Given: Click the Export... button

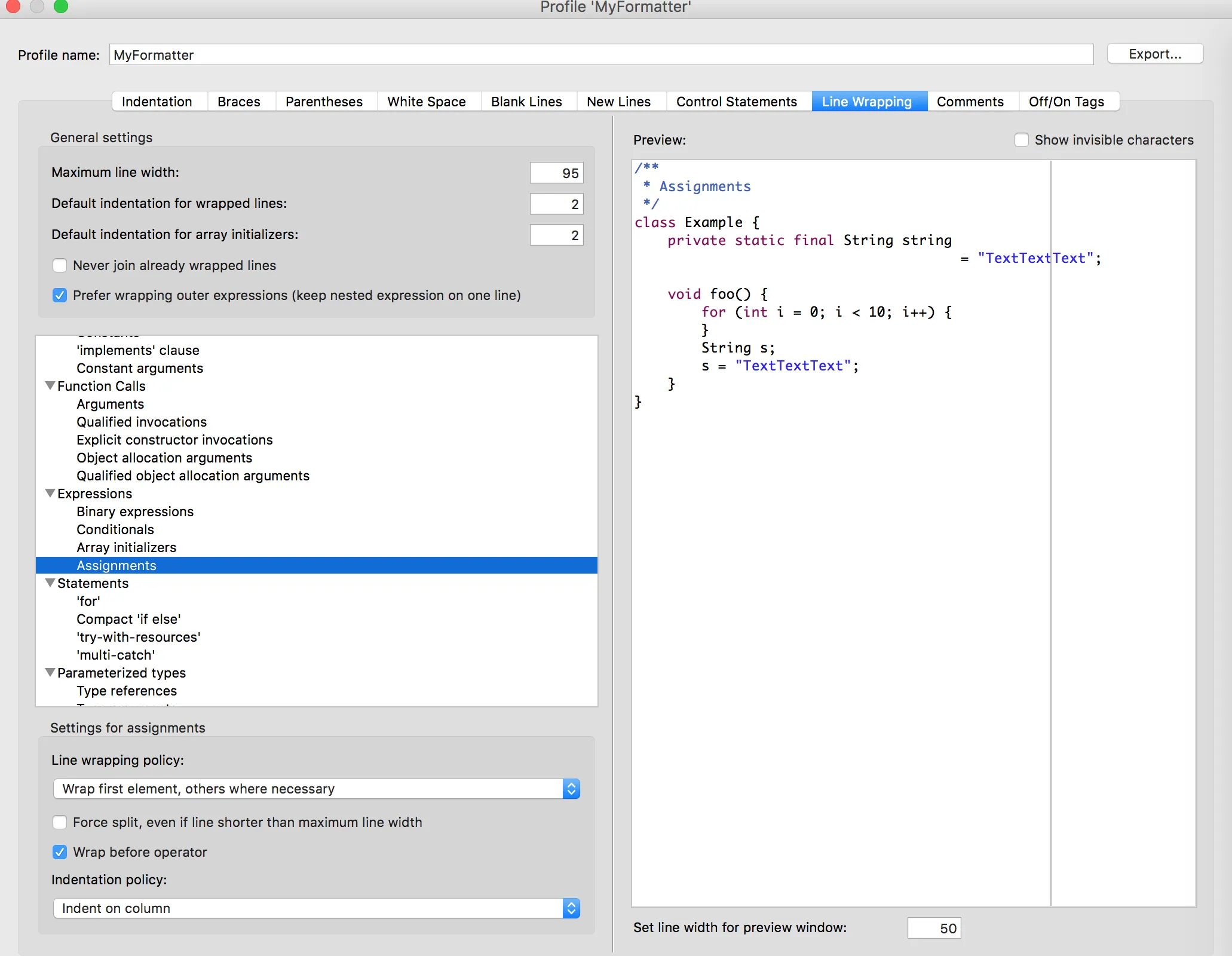Looking at the screenshot, I should 1154,54.
